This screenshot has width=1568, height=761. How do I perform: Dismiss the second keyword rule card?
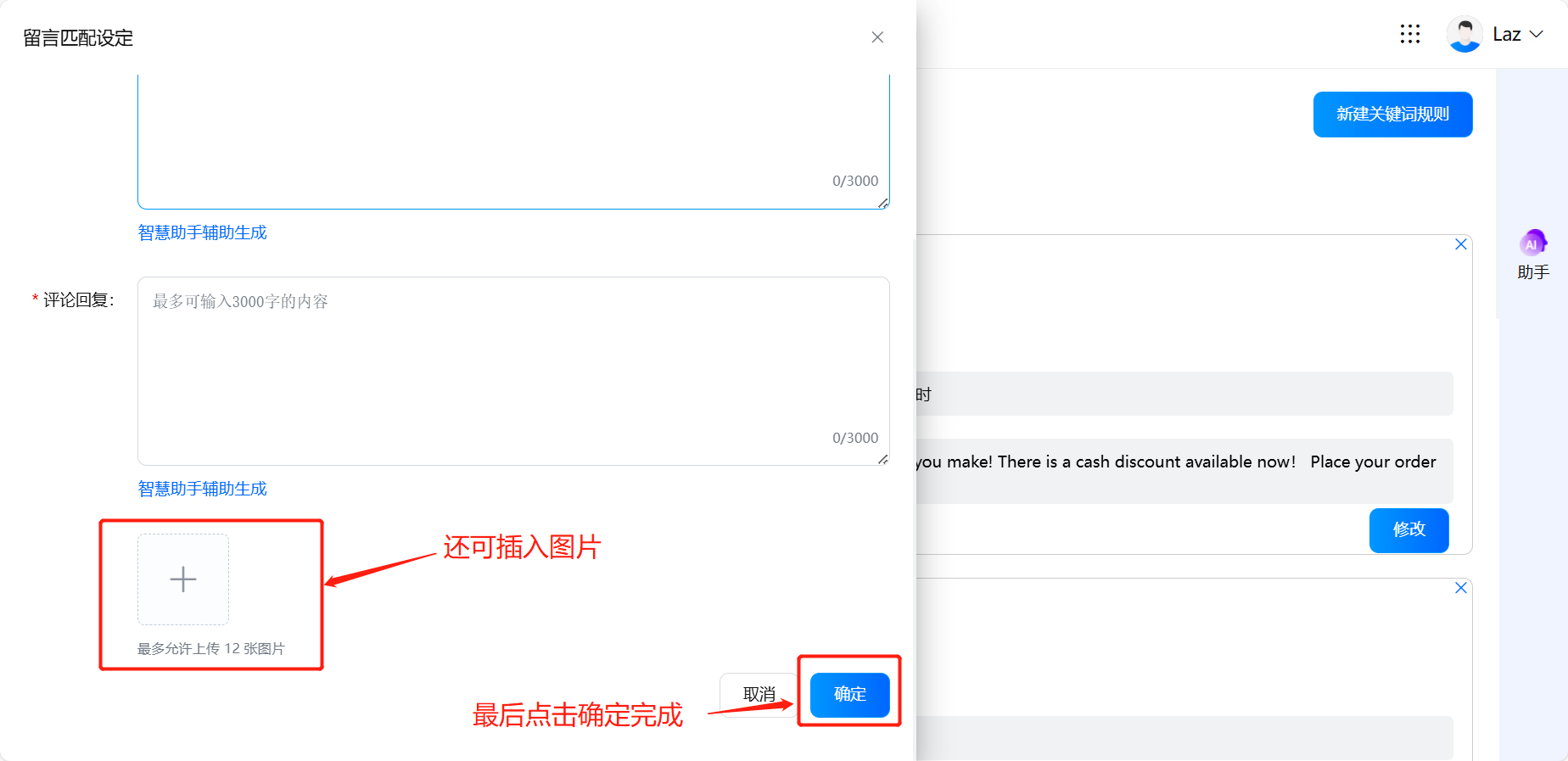1460,588
